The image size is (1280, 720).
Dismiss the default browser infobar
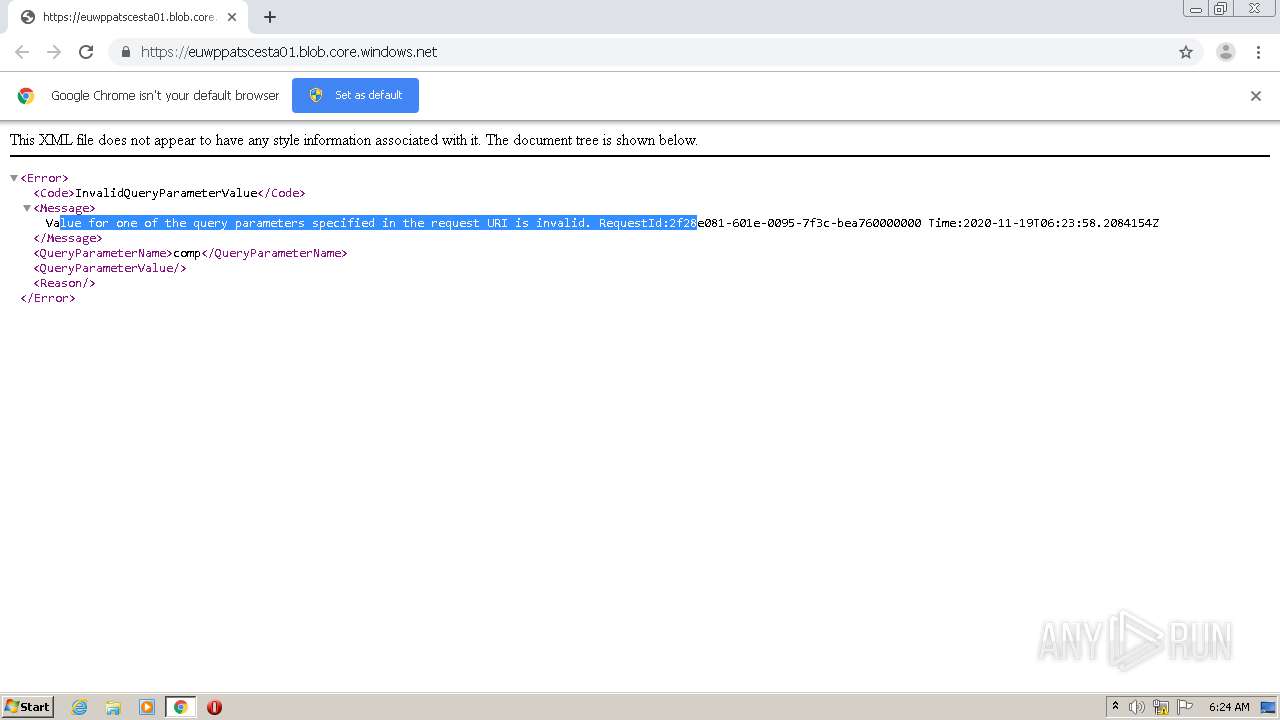click(x=1255, y=96)
